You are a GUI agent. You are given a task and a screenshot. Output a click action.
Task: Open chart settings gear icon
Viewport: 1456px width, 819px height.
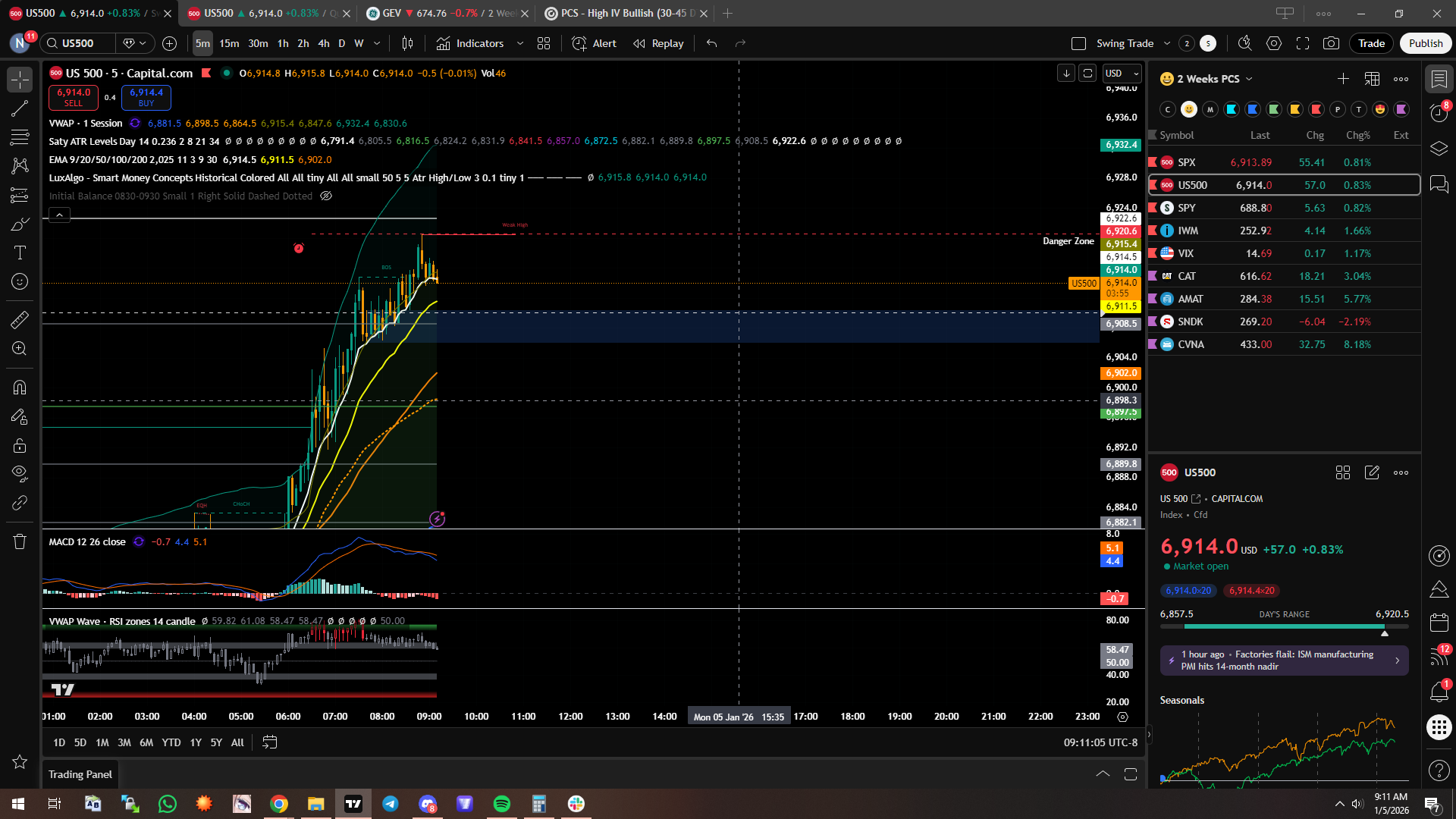[x=1274, y=43]
